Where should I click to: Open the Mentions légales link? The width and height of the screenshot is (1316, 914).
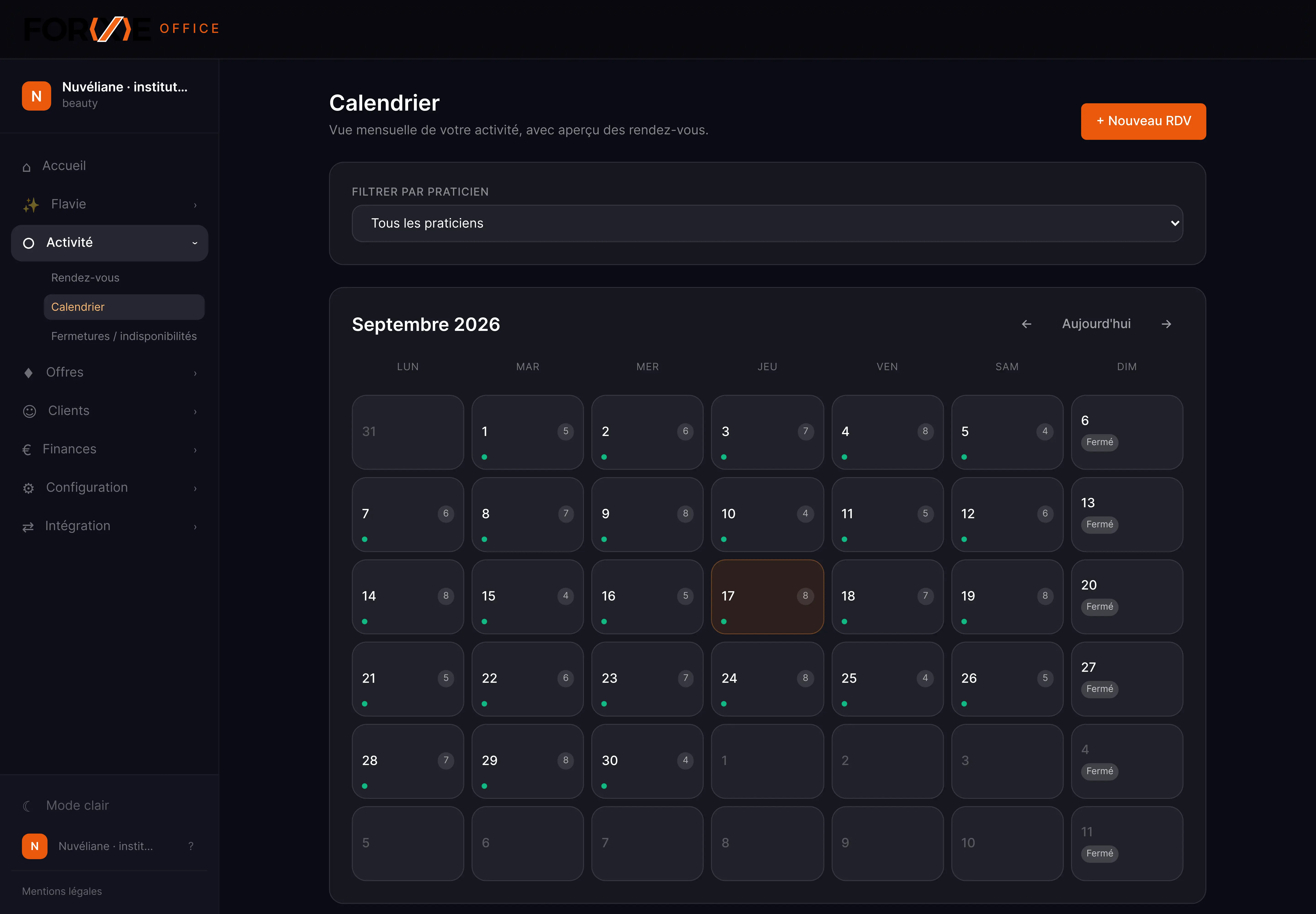tap(62, 892)
